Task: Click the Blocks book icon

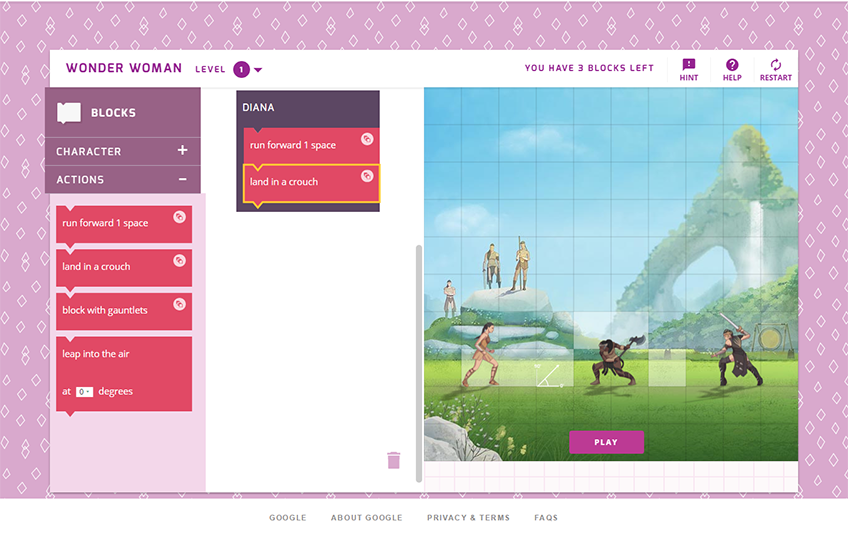Action: click(69, 113)
